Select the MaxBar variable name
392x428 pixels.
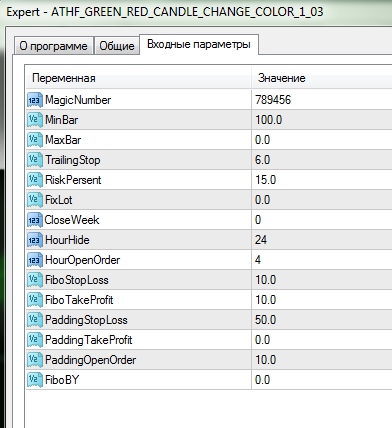(x=63, y=140)
